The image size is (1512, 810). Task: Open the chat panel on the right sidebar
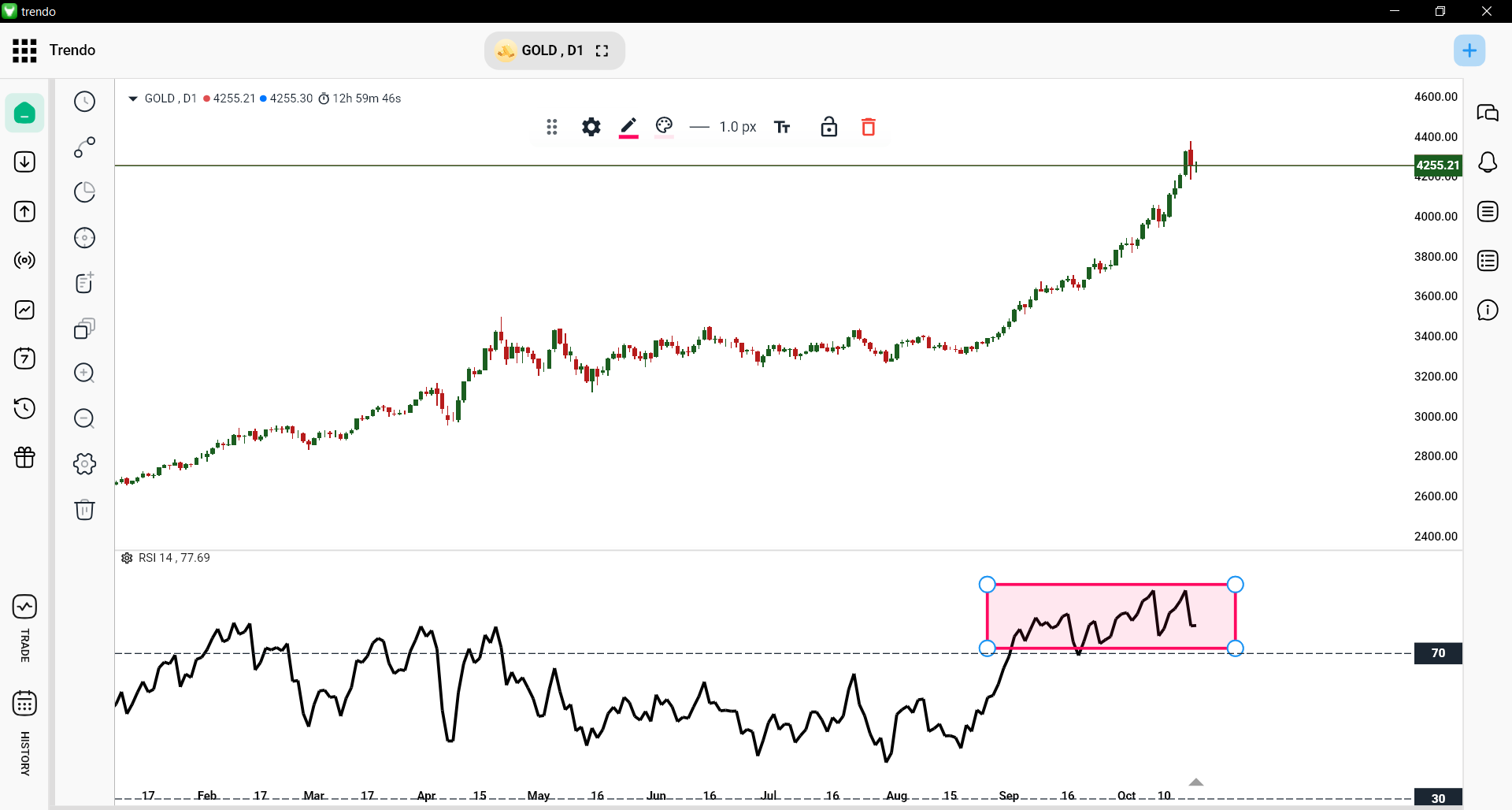1488,113
